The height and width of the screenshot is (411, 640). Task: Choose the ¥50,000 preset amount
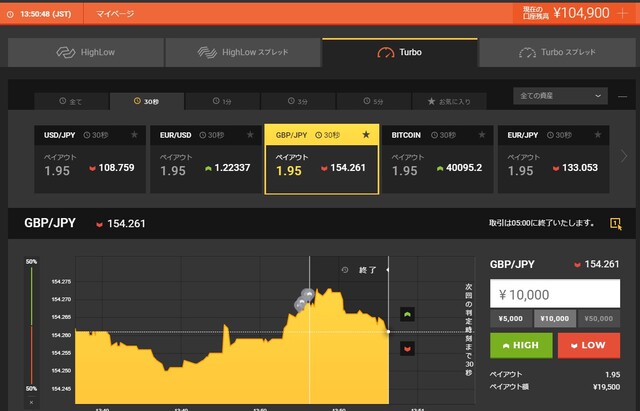coord(598,318)
